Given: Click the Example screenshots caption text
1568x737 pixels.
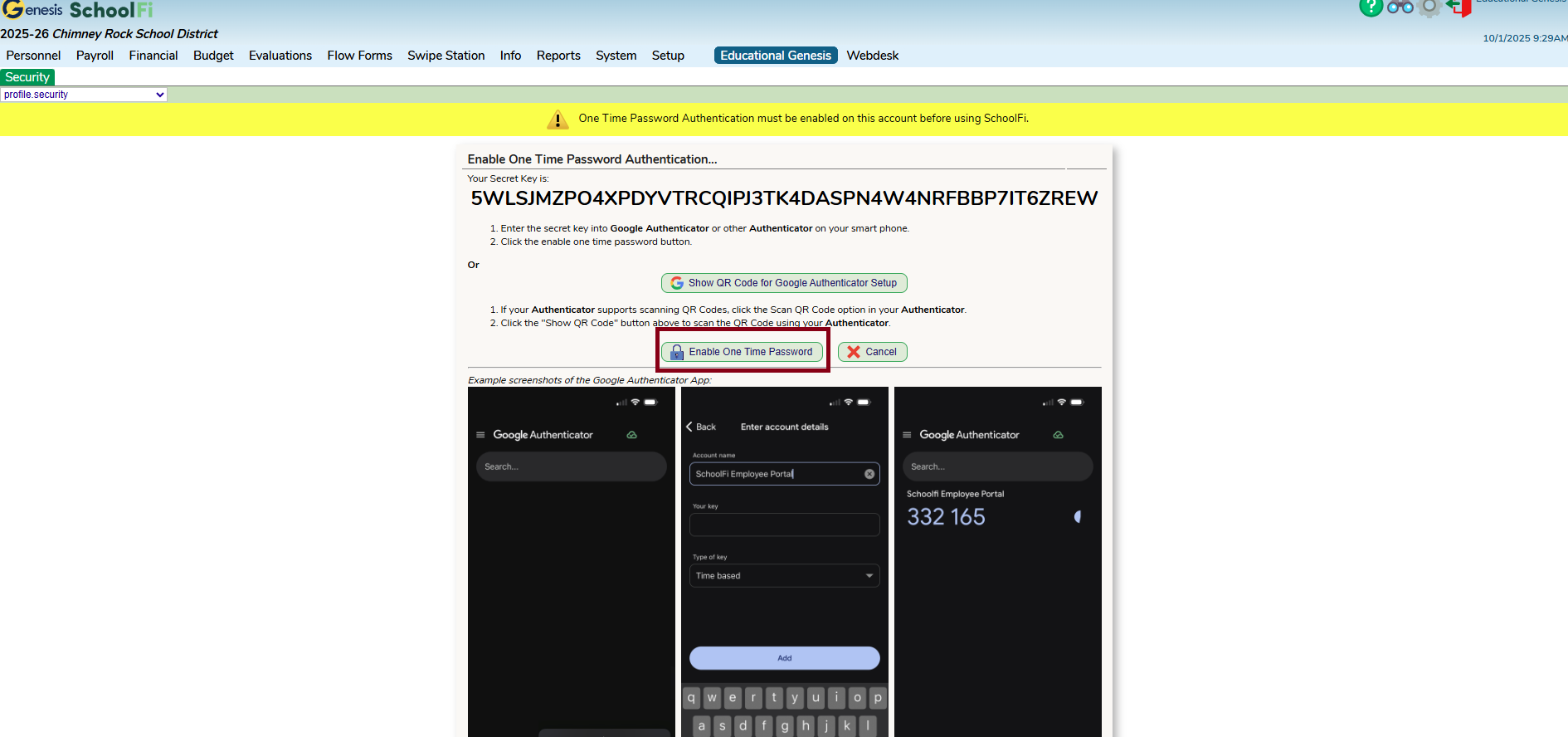Looking at the screenshot, I should point(590,380).
